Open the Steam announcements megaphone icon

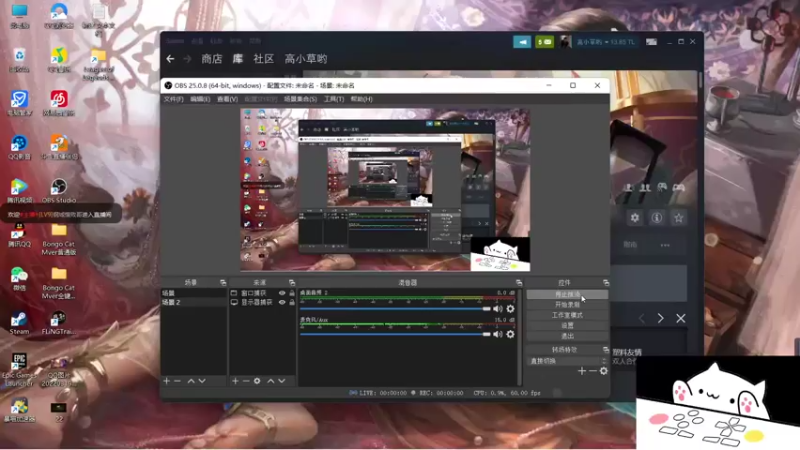522,42
